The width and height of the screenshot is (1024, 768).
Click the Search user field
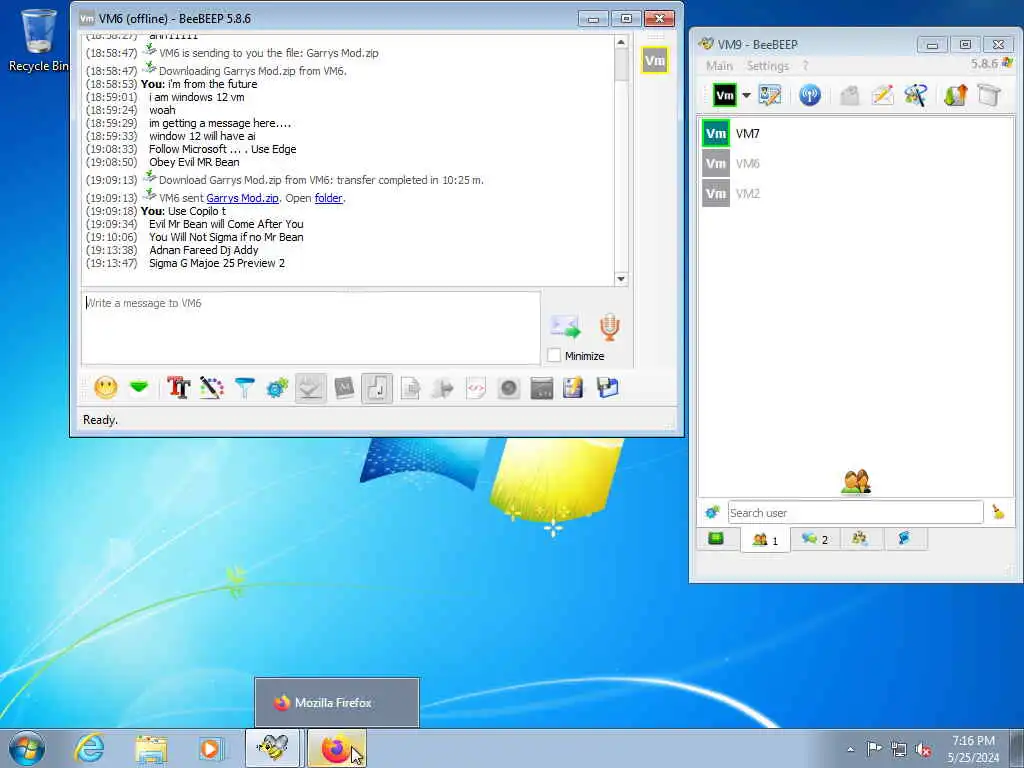click(x=856, y=513)
